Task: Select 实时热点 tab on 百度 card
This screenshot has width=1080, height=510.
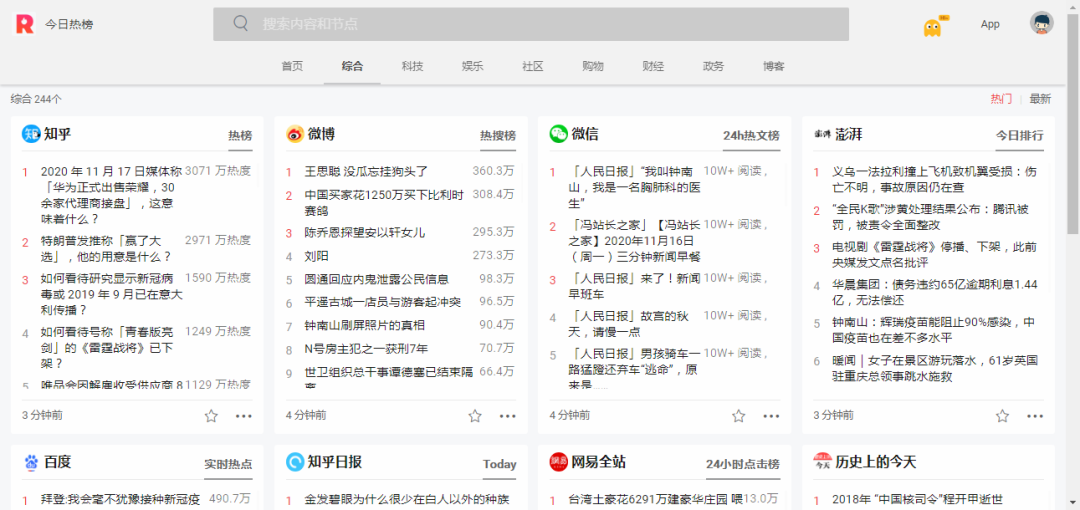Action: pyautogui.click(x=229, y=464)
